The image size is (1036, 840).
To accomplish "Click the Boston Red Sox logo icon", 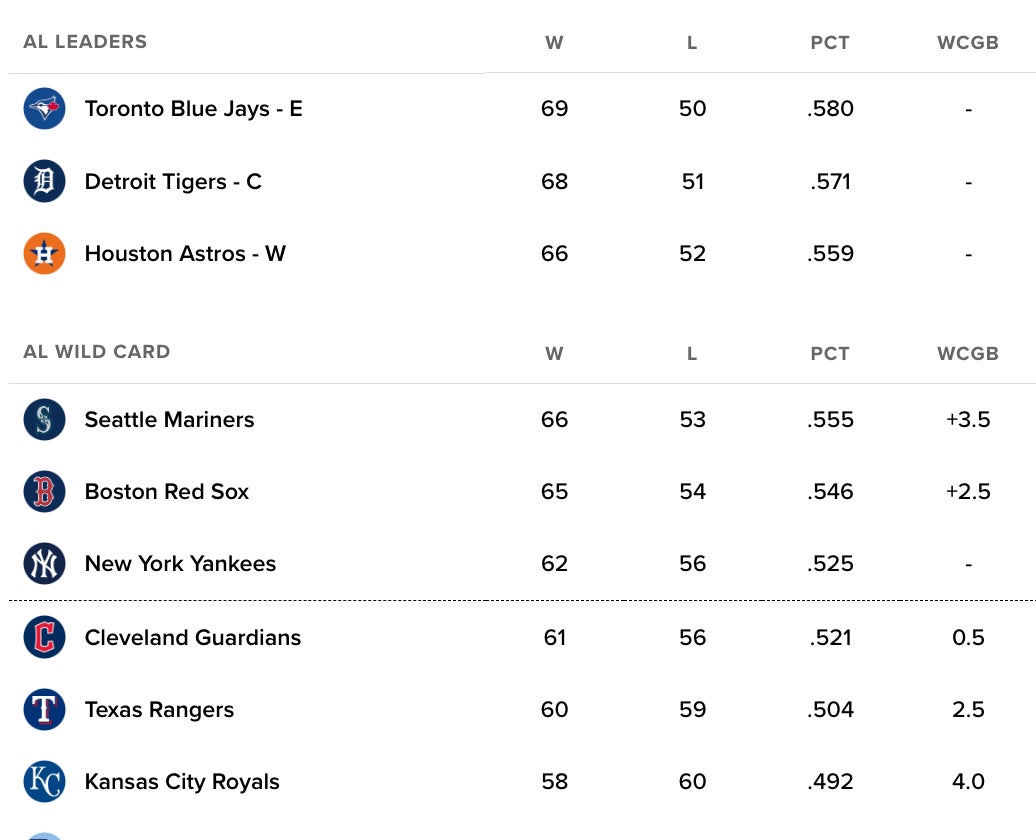I will pos(44,491).
